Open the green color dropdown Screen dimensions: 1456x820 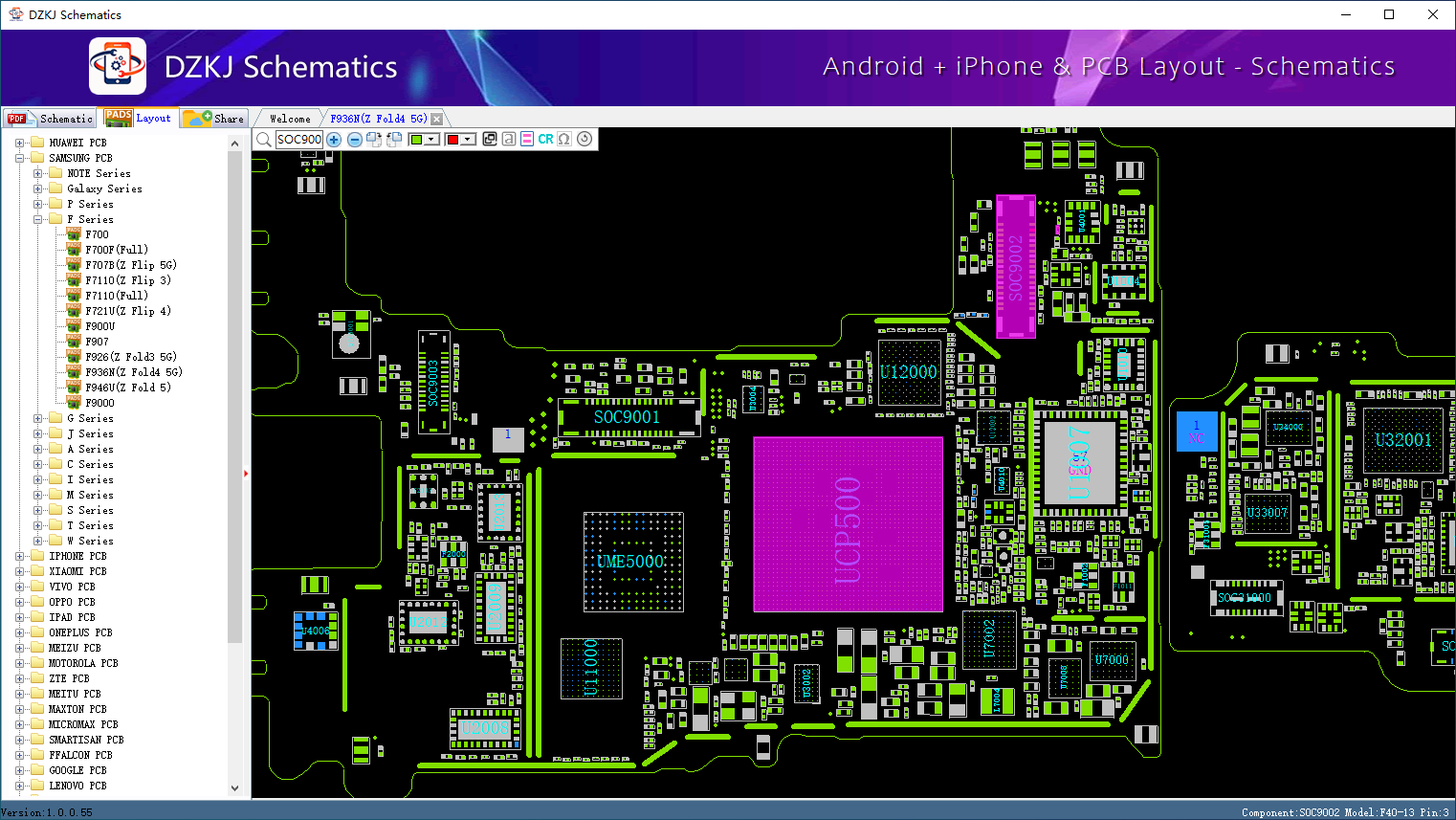click(432, 140)
